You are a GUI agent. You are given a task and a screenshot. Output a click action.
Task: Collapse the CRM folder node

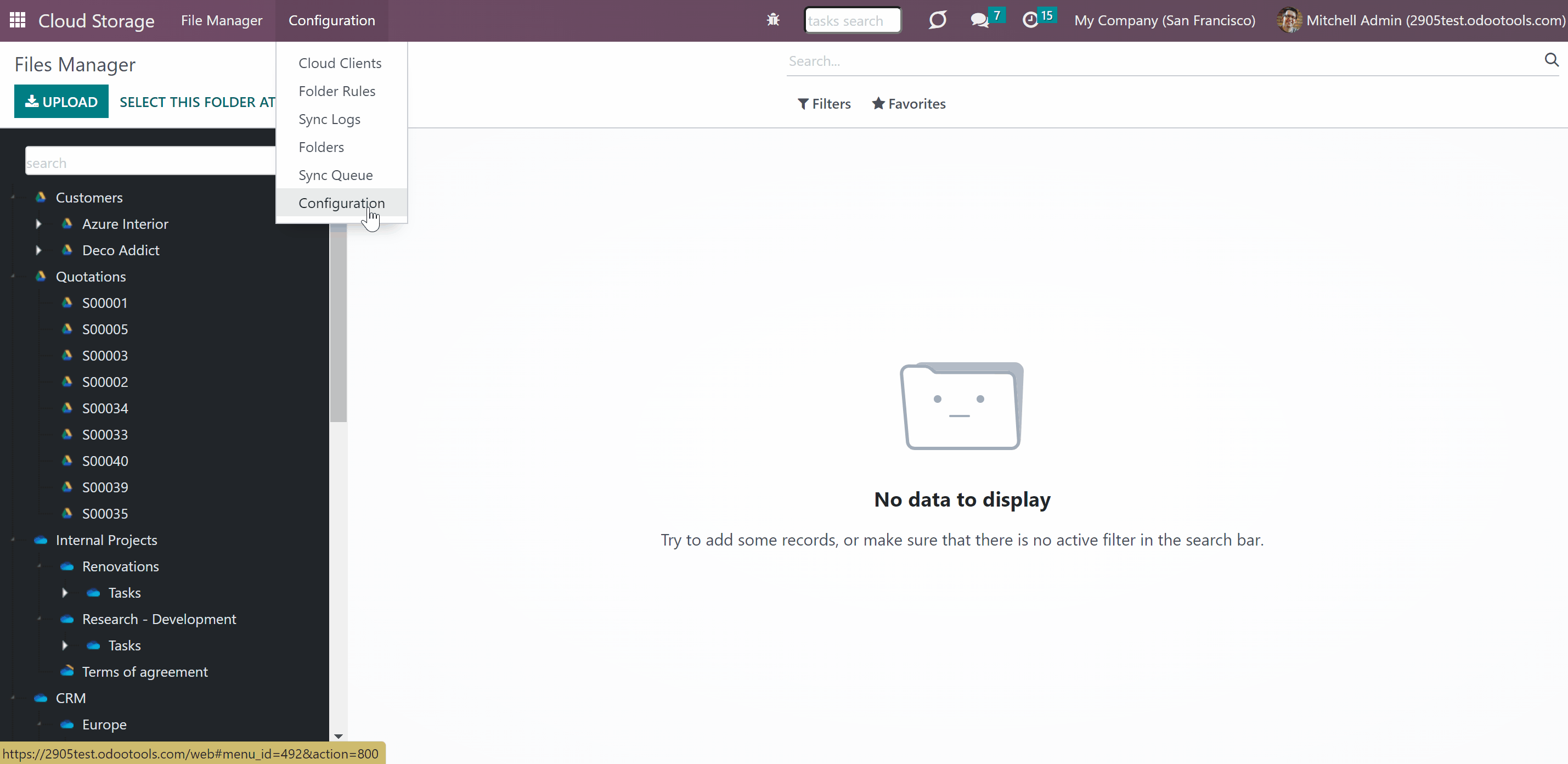pos(13,698)
